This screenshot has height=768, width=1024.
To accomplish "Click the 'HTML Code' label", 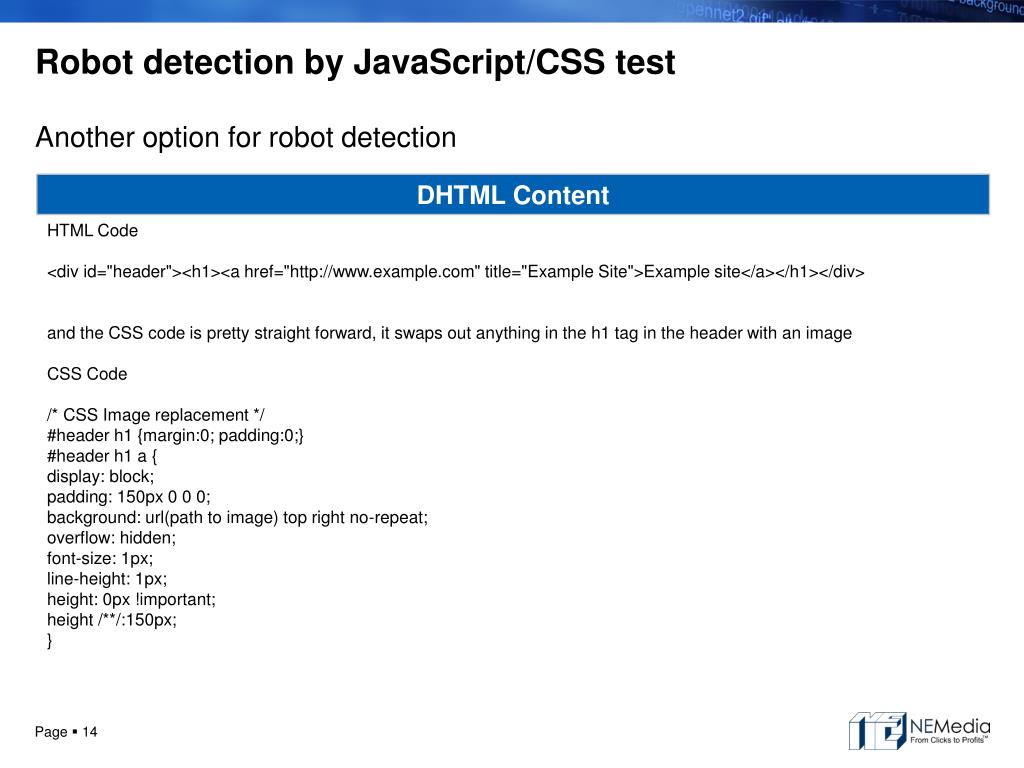I will point(92,231).
